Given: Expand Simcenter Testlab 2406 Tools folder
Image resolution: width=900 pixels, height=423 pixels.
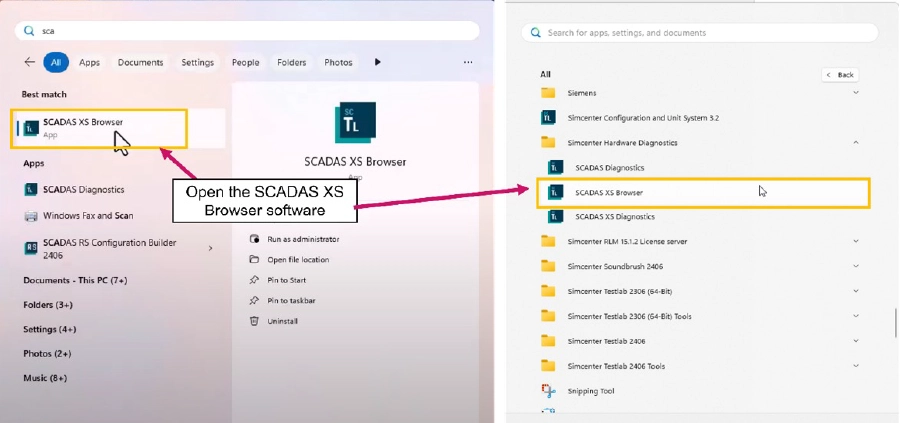Looking at the screenshot, I should click(856, 366).
